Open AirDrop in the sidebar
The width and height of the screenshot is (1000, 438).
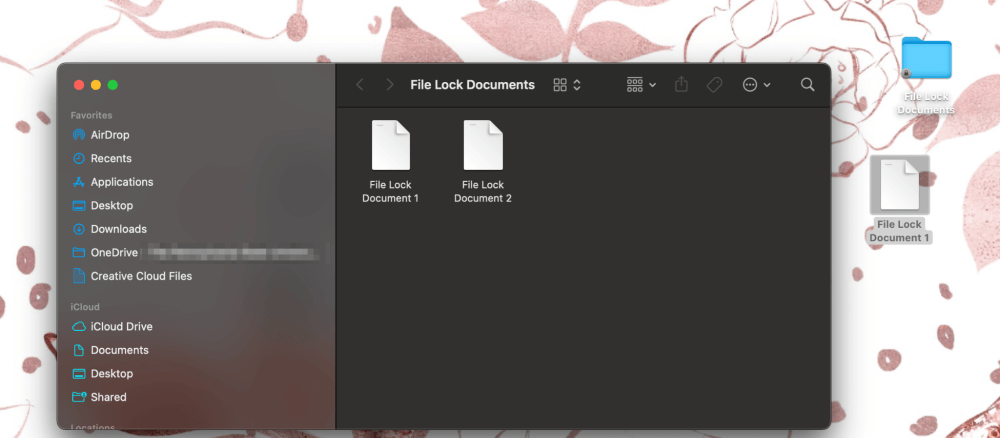click(x=109, y=135)
